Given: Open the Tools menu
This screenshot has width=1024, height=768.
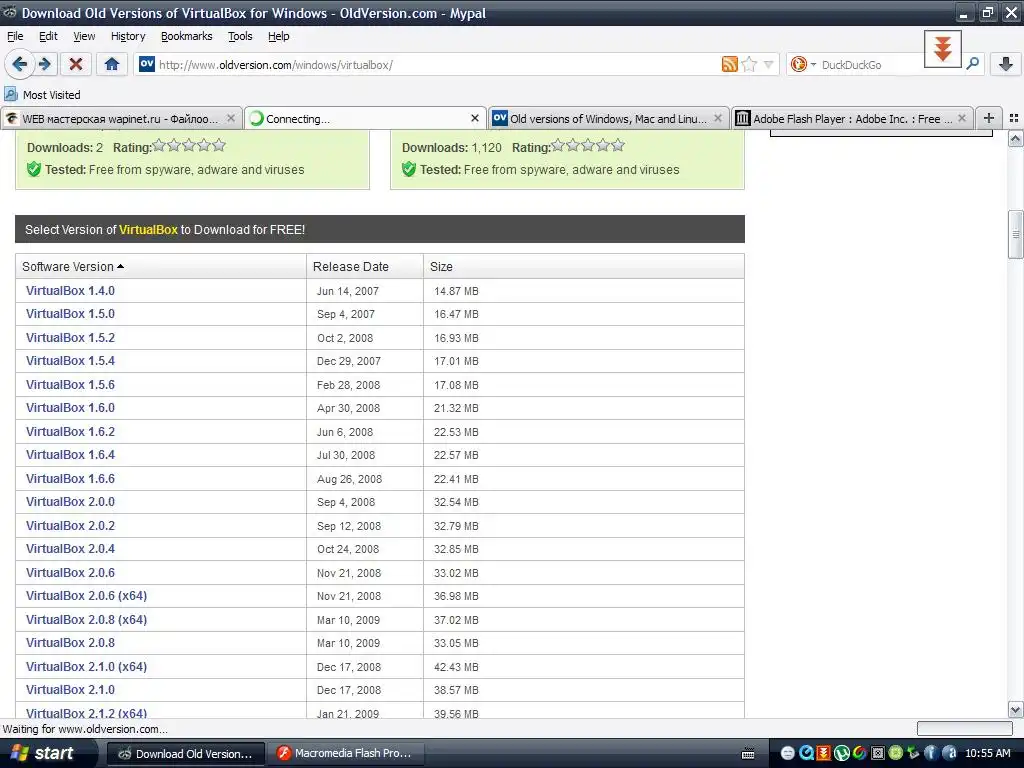Looking at the screenshot, I should tap(240, 36).
